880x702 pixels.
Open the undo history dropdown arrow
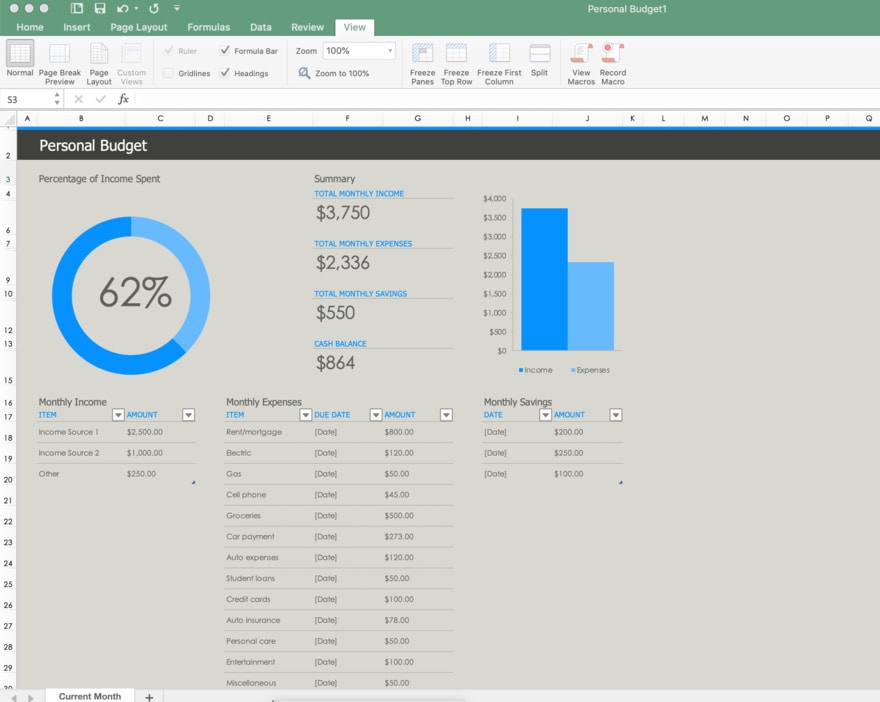tap(136, 8)
